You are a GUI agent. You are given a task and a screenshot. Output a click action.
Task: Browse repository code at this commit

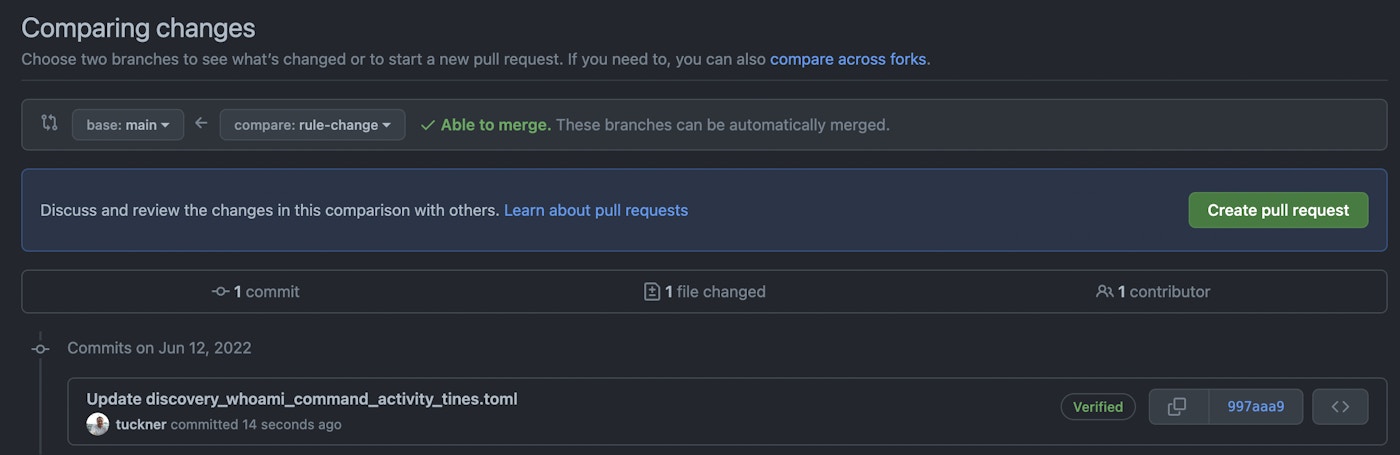click(1340, 407)
